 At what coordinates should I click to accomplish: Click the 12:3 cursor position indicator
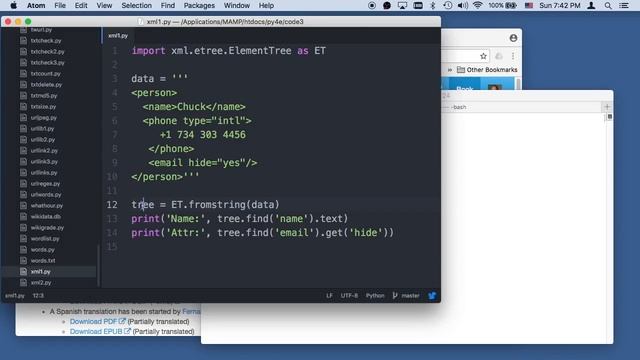click(x=38, y=296)
